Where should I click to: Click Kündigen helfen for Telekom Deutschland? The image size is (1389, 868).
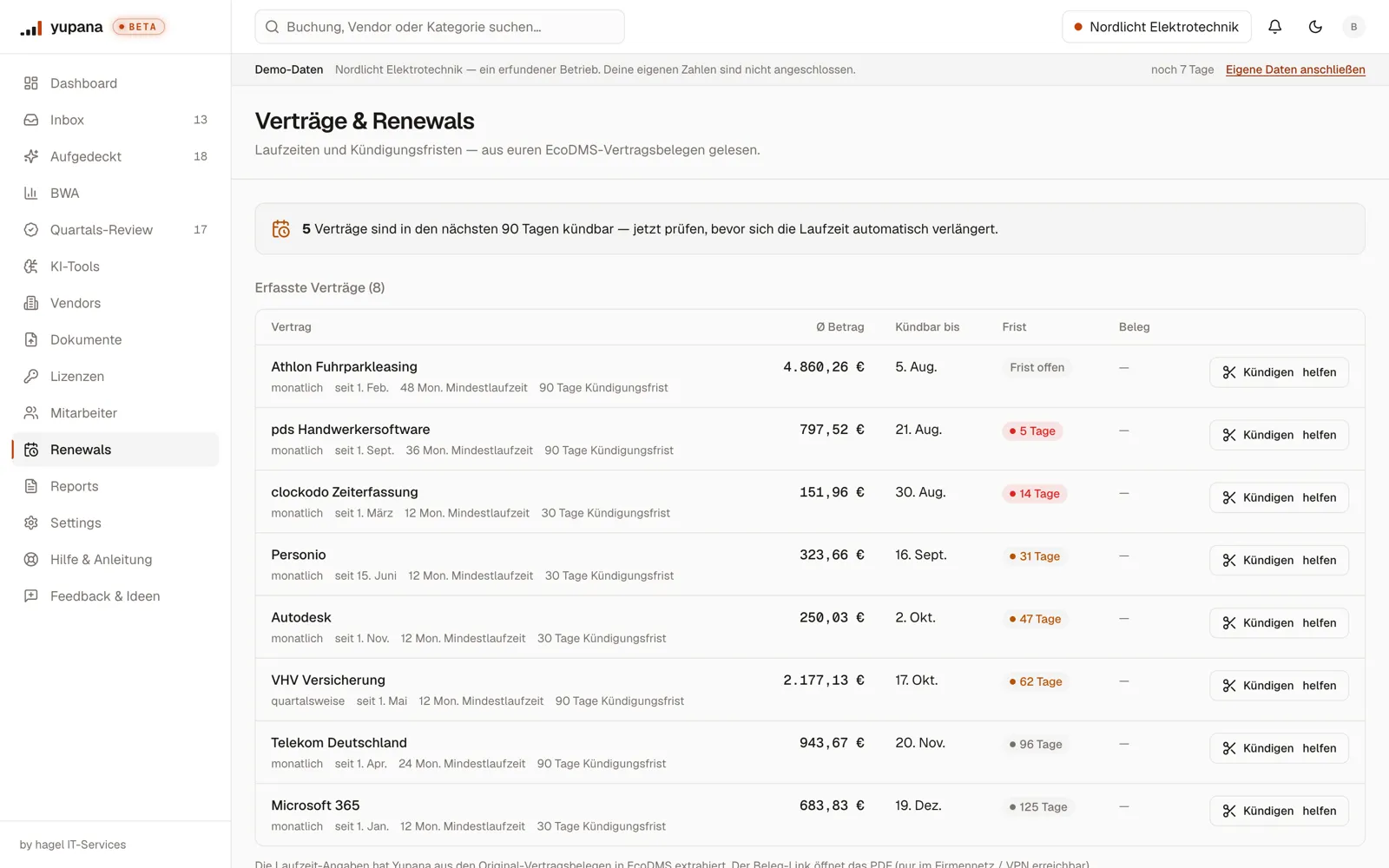1279,748
